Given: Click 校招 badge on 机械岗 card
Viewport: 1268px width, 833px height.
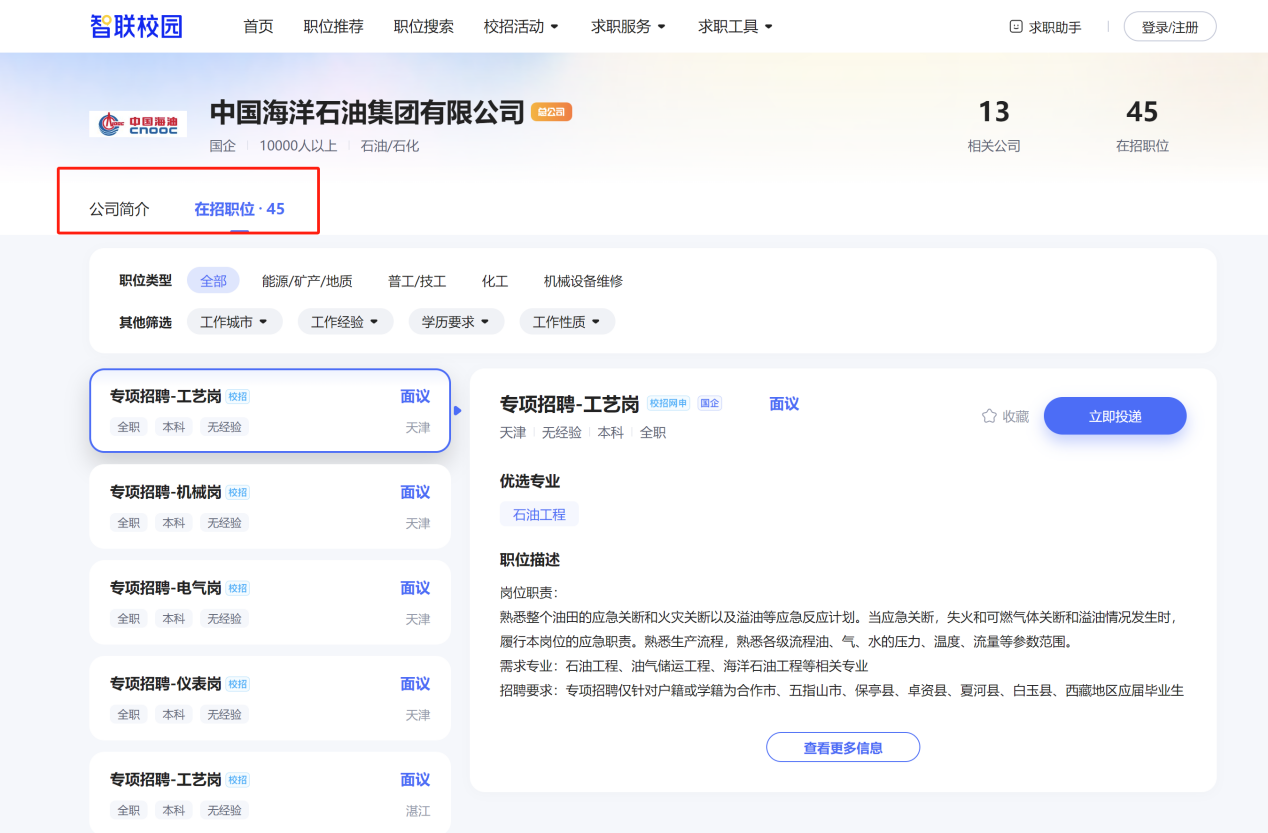Looking at the screenshot, I should (238, 492).
